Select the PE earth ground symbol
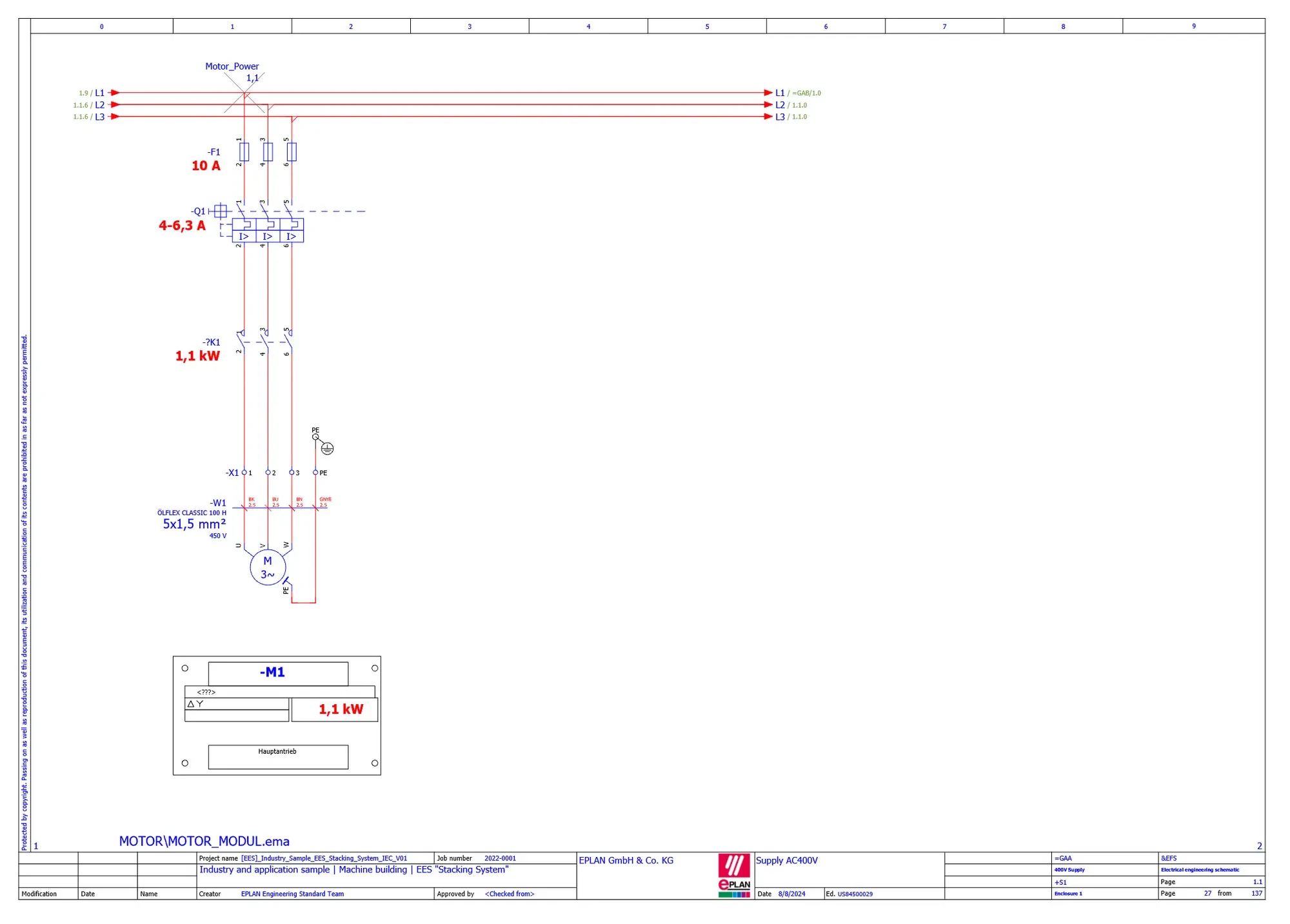The image size is (1290, 924). point(327,448)
